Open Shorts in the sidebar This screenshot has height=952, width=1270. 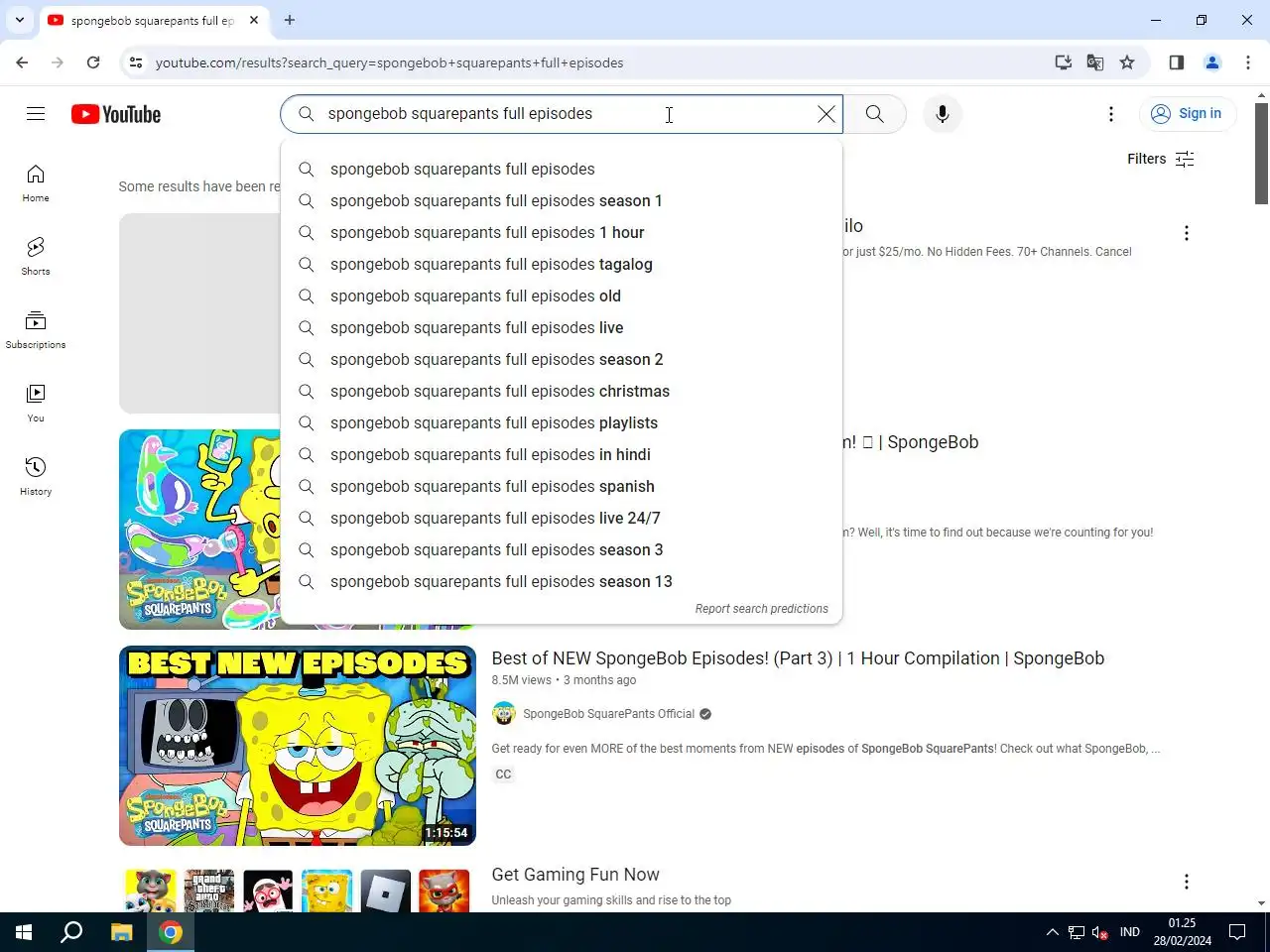pos(36,257)
